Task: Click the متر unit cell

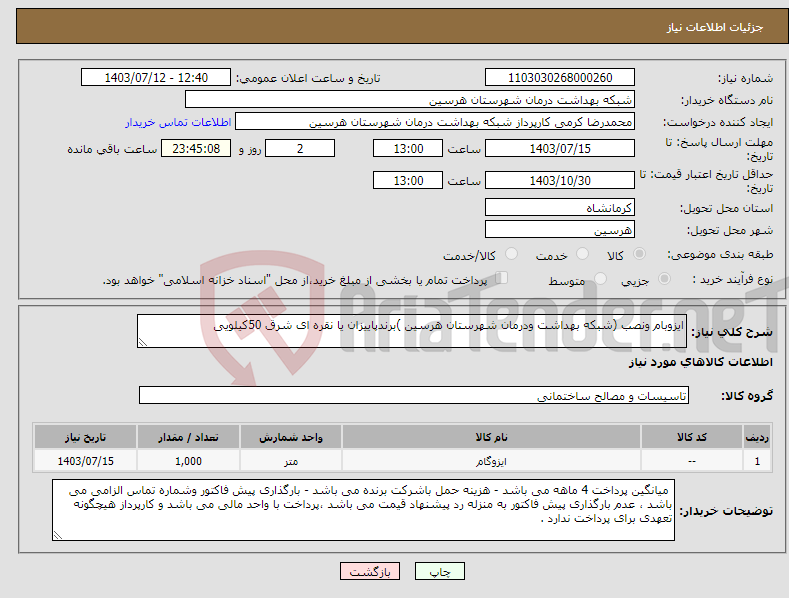Action: pos(291,461)
